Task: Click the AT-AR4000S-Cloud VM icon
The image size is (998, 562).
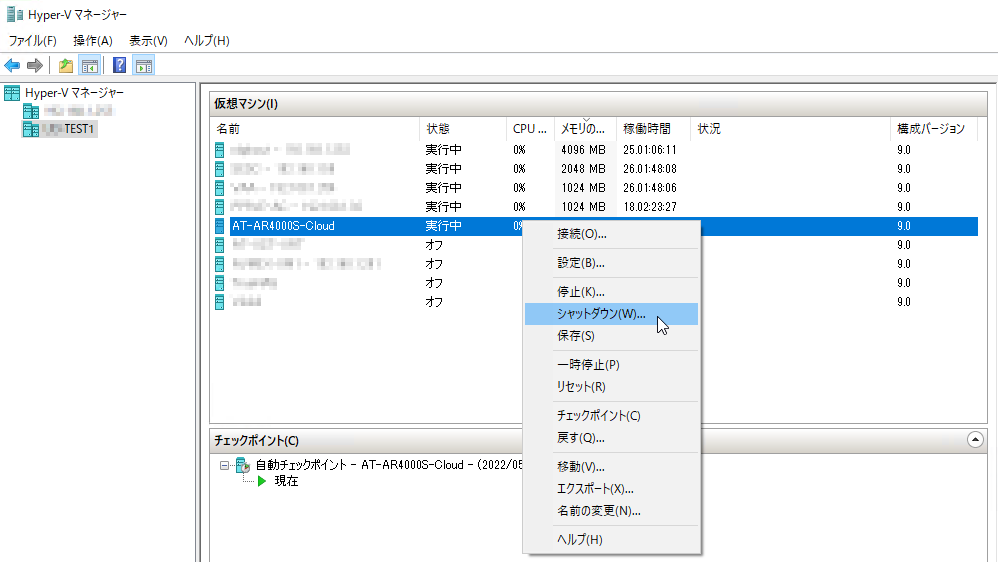Action: tap(220, 226)
